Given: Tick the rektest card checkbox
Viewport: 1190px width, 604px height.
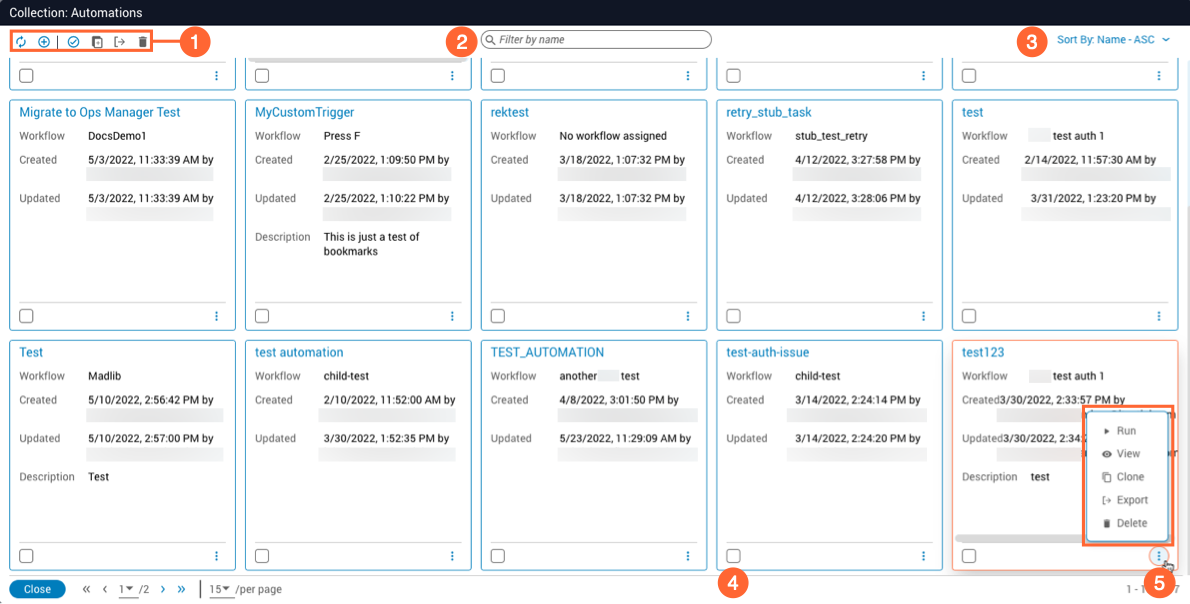Looking at the screenshot, I should point(497,316).
